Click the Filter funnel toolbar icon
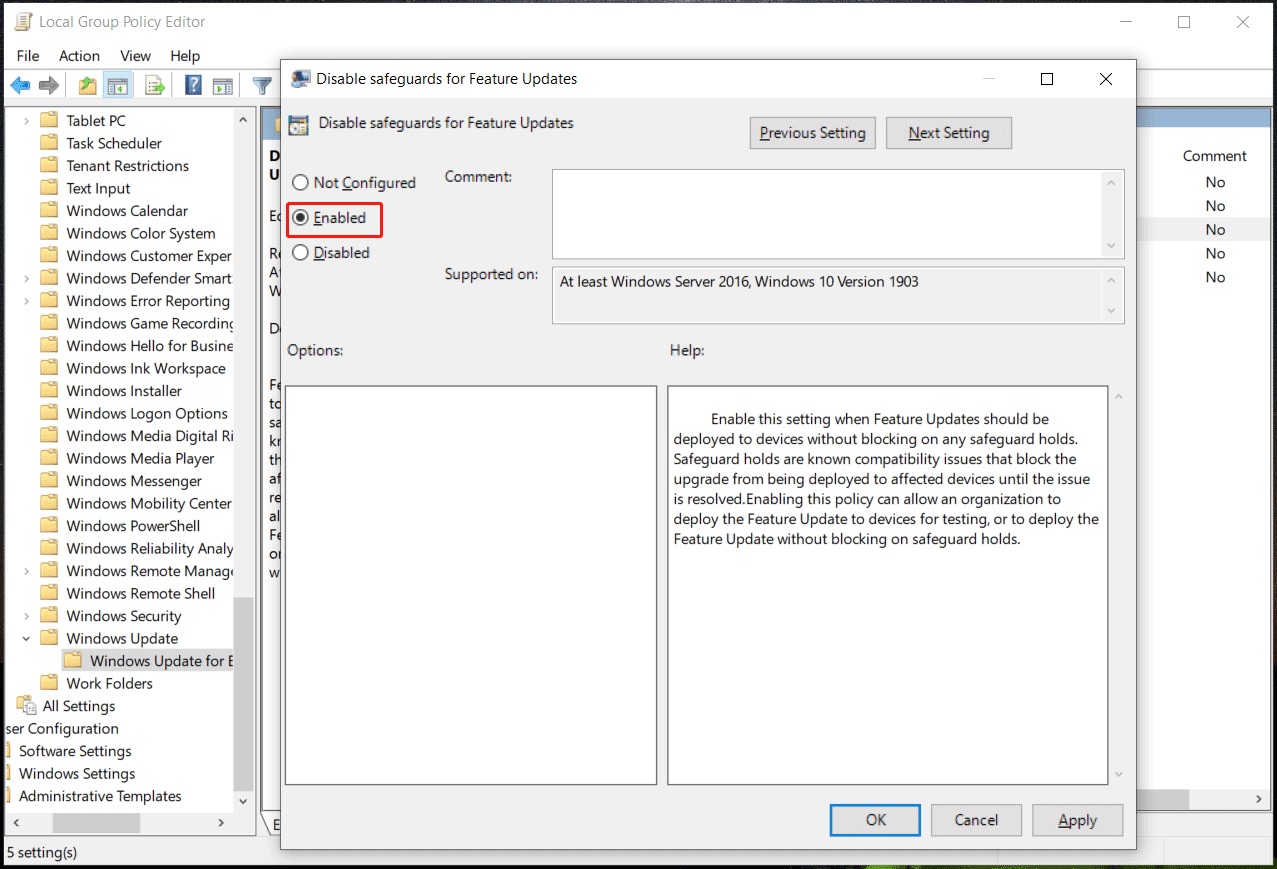Image resolution: width=1277 pixels, height=869 pixels. (262, 86)
